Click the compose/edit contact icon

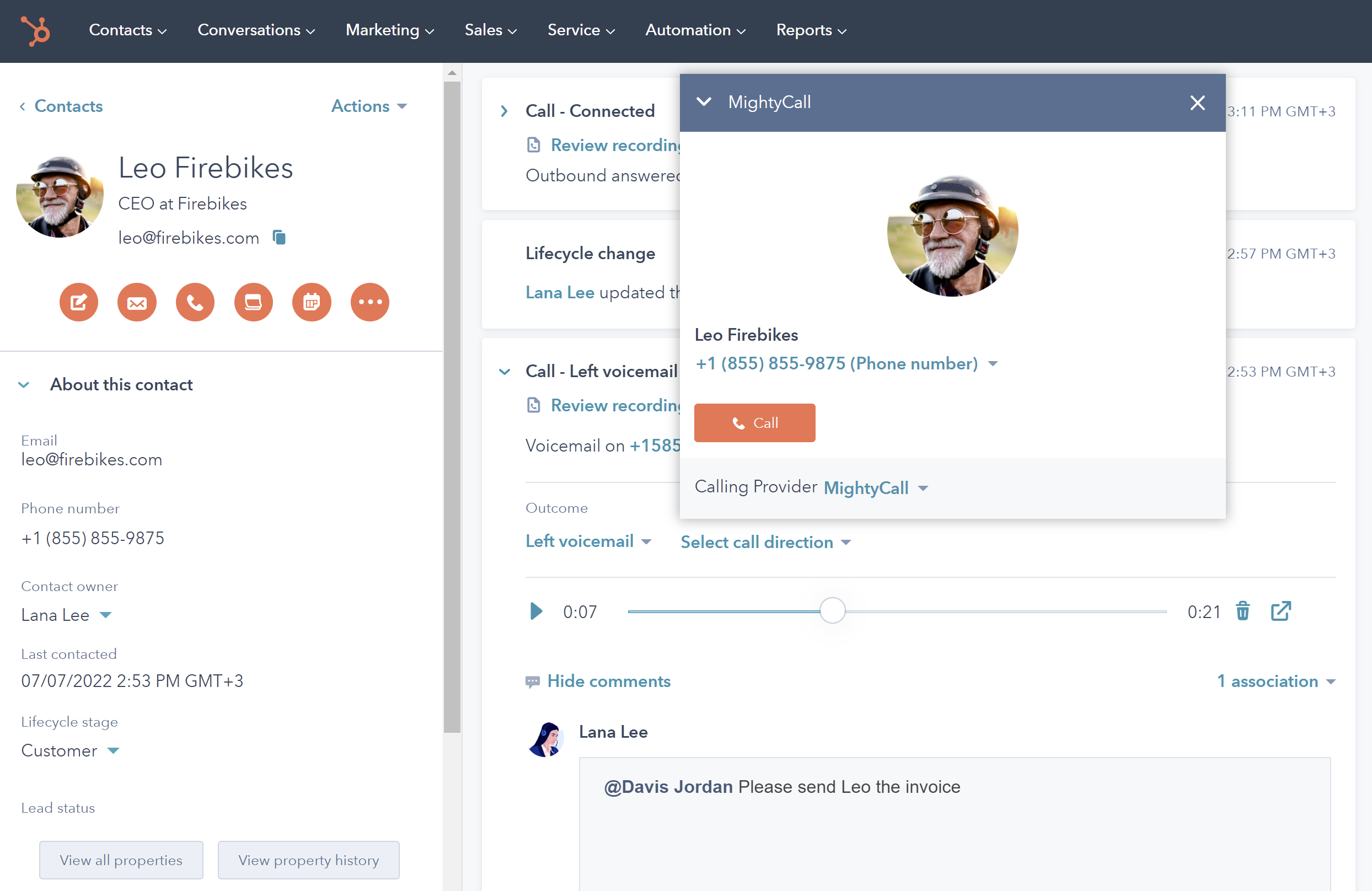[x=78, y=301]
